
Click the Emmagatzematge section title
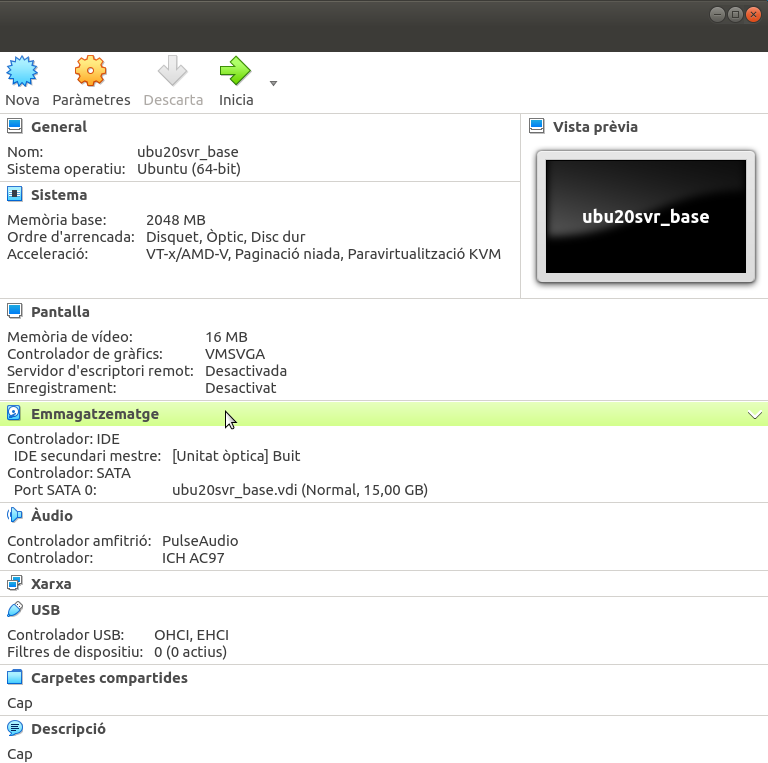pyautogui.click(x=95, y=414)
